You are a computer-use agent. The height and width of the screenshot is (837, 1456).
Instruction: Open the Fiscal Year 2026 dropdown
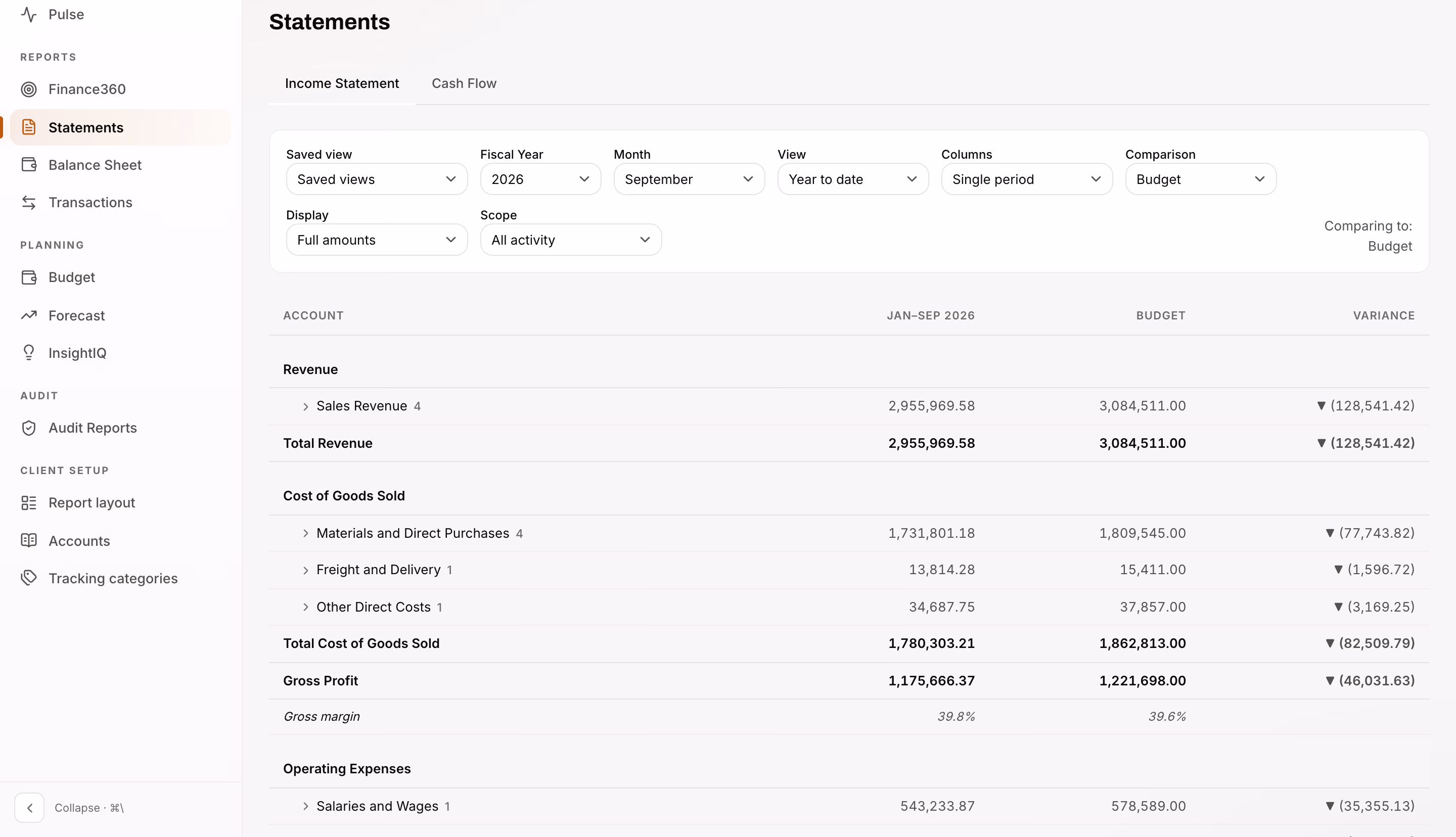[x=540, y=179]
